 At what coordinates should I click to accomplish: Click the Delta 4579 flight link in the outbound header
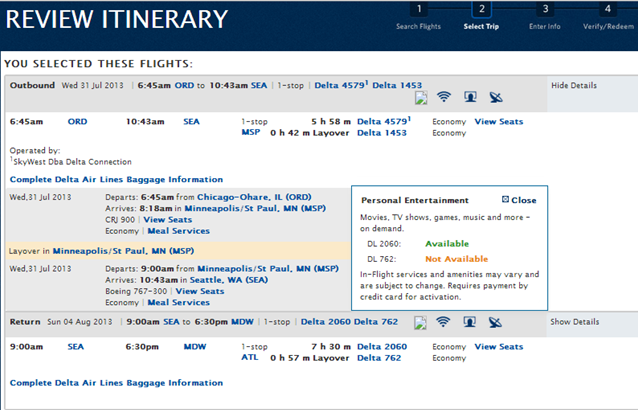pyautogui.click(x=341, y=85)
